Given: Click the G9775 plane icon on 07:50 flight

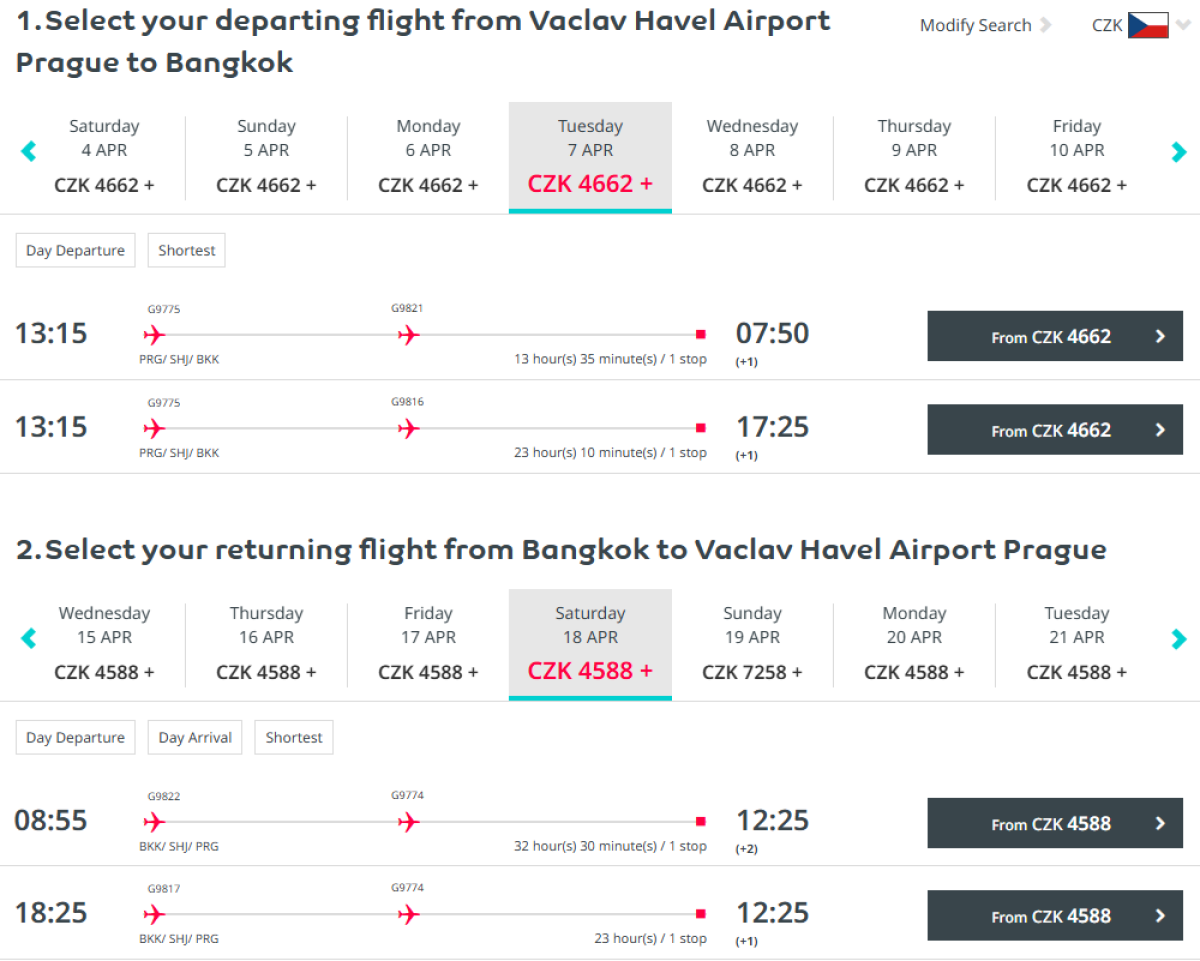Looking at the screenshot, I should (x=154, y=335).
